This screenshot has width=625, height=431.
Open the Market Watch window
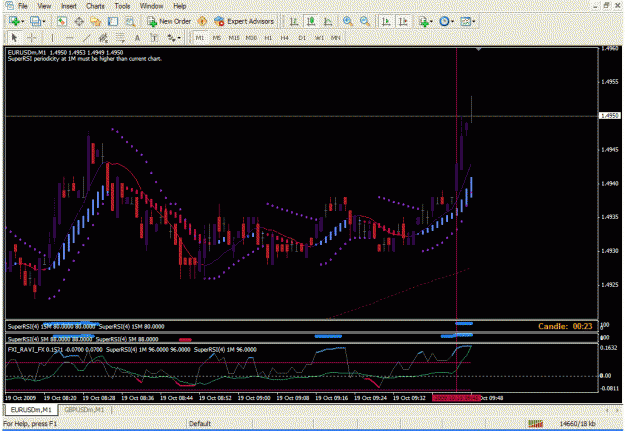pyautogui.click(x=61, y=22)
